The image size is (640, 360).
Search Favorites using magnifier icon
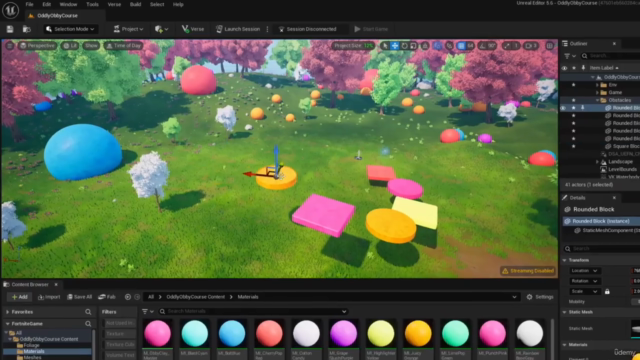(x=88, y=312)
